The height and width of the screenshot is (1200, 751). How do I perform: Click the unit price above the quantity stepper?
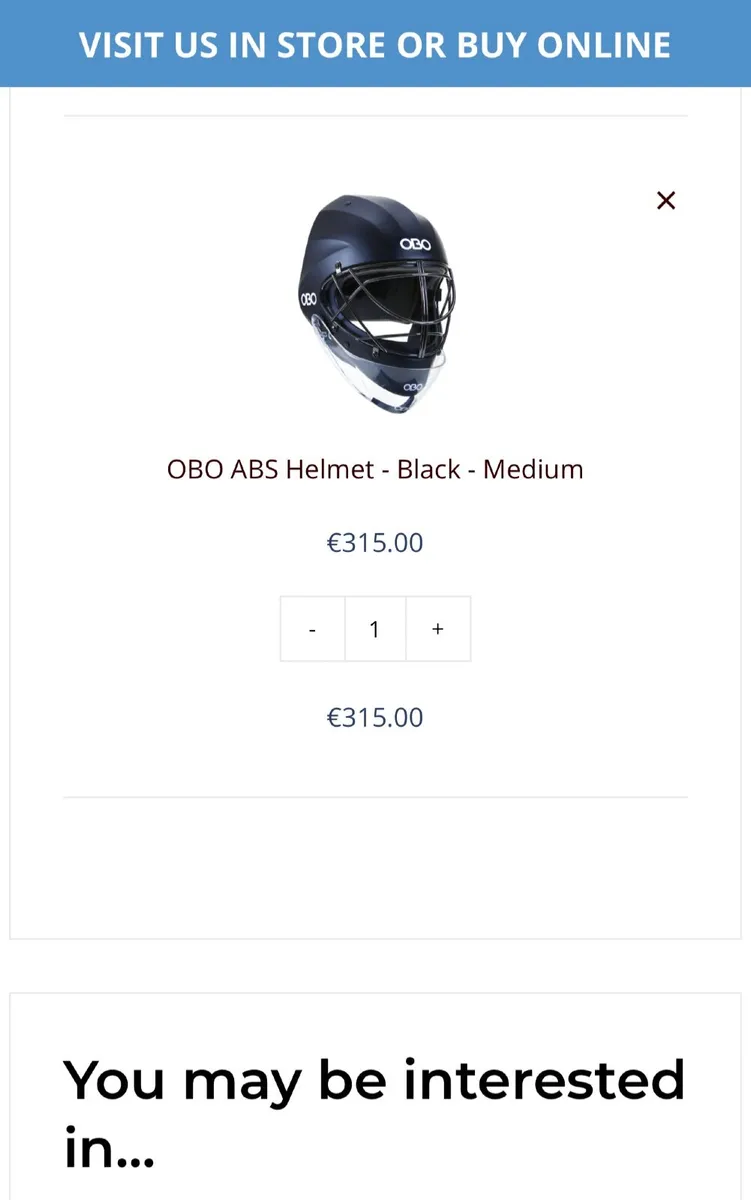(x=375, y=543)
